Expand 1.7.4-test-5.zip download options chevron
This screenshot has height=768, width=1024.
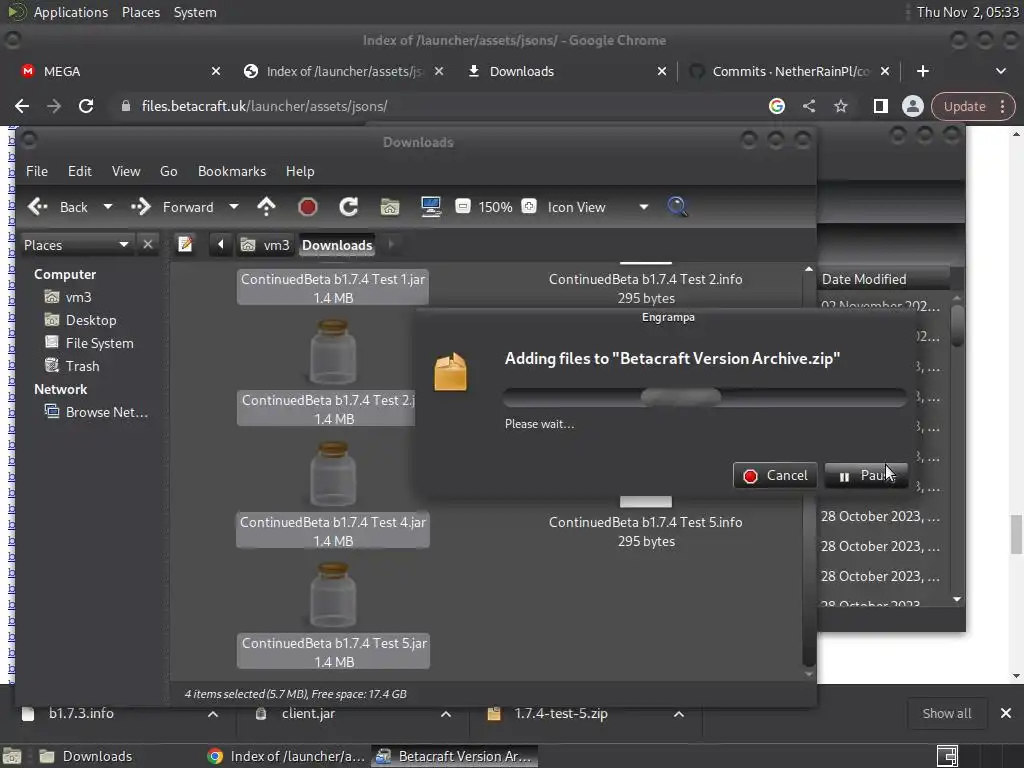(x=679, y=714)
